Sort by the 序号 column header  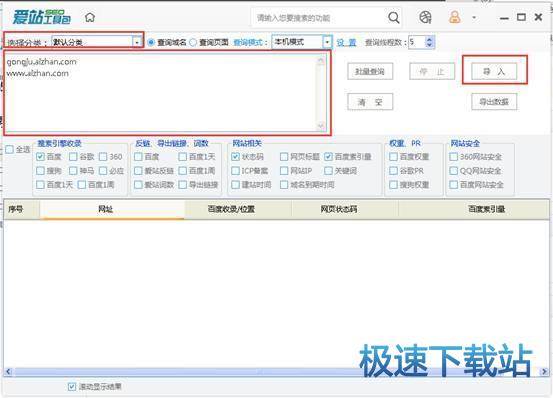22,209
